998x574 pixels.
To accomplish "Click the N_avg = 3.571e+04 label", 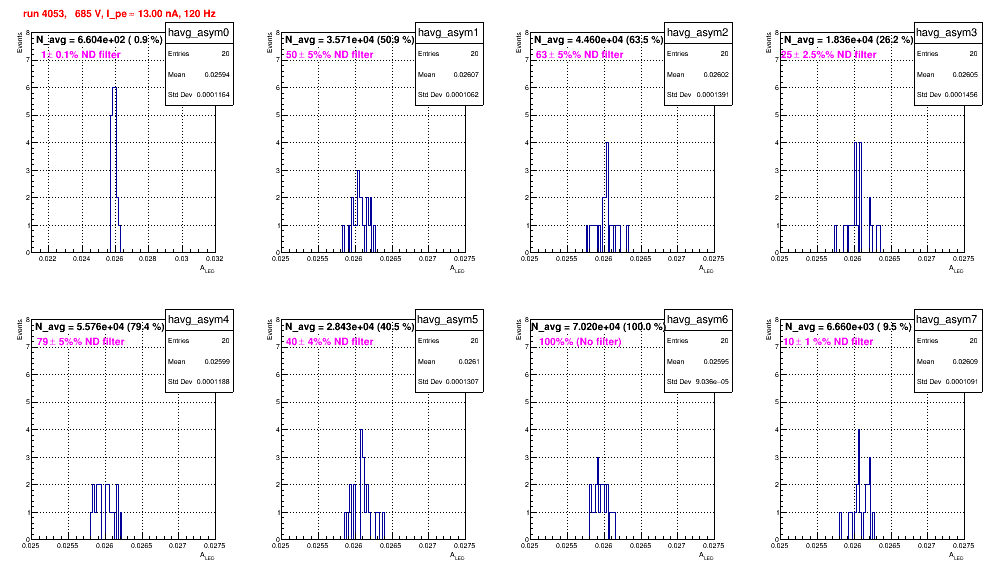I will (349, 39).
